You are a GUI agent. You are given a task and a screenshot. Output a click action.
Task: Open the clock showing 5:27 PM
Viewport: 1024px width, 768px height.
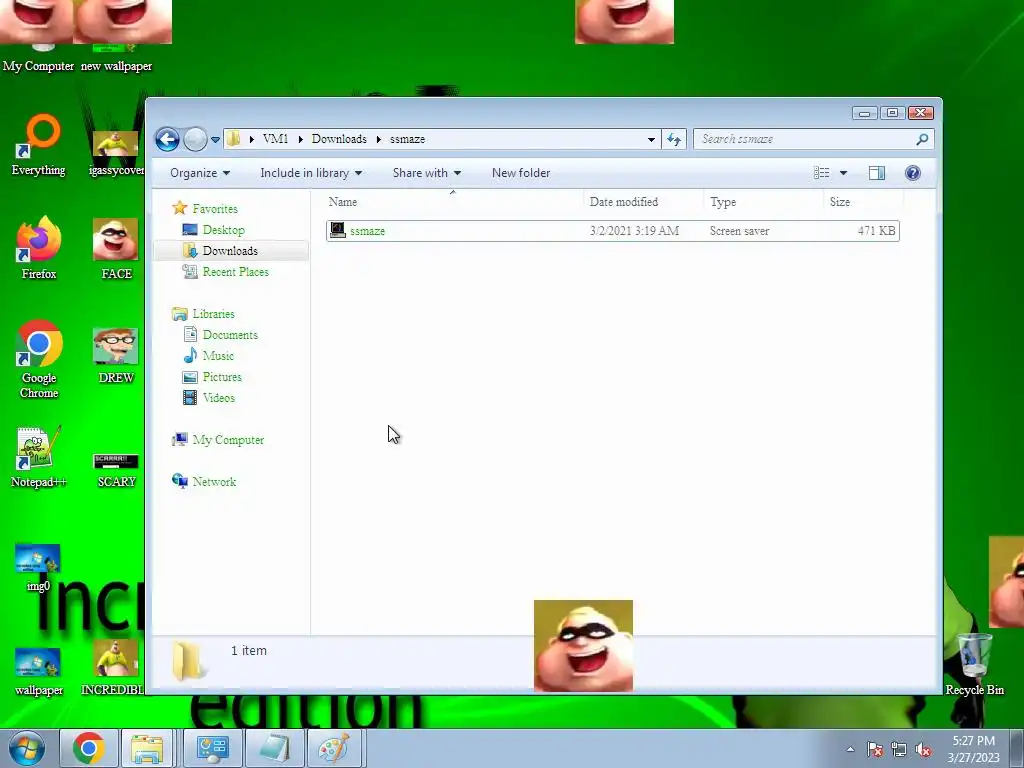973,749
